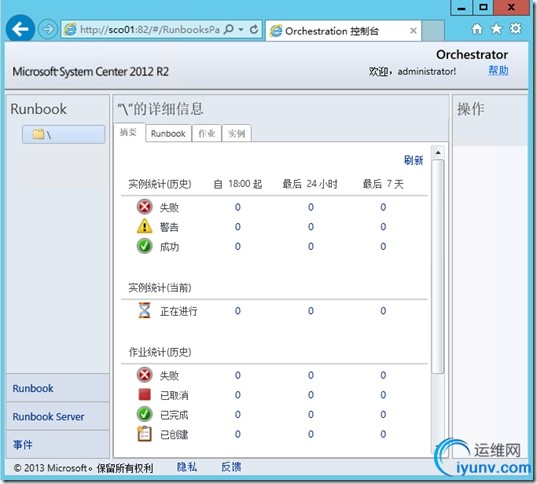Reload the page with the refresh icon
This screenshot has height=484, width=537.
[x=253, y=29]
